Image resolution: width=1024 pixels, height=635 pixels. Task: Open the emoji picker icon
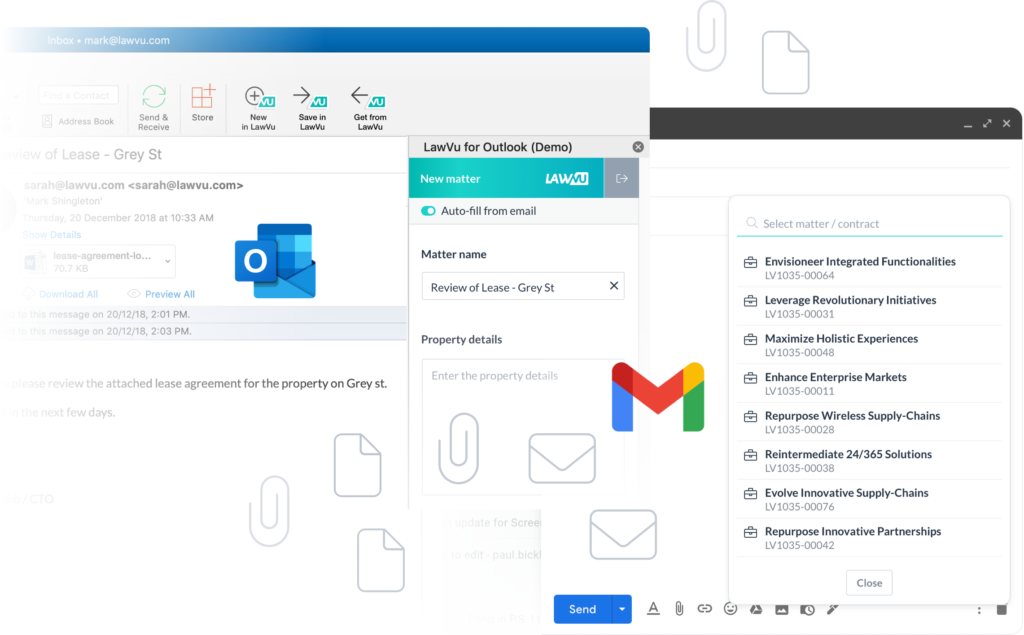(x=730, y=609)
